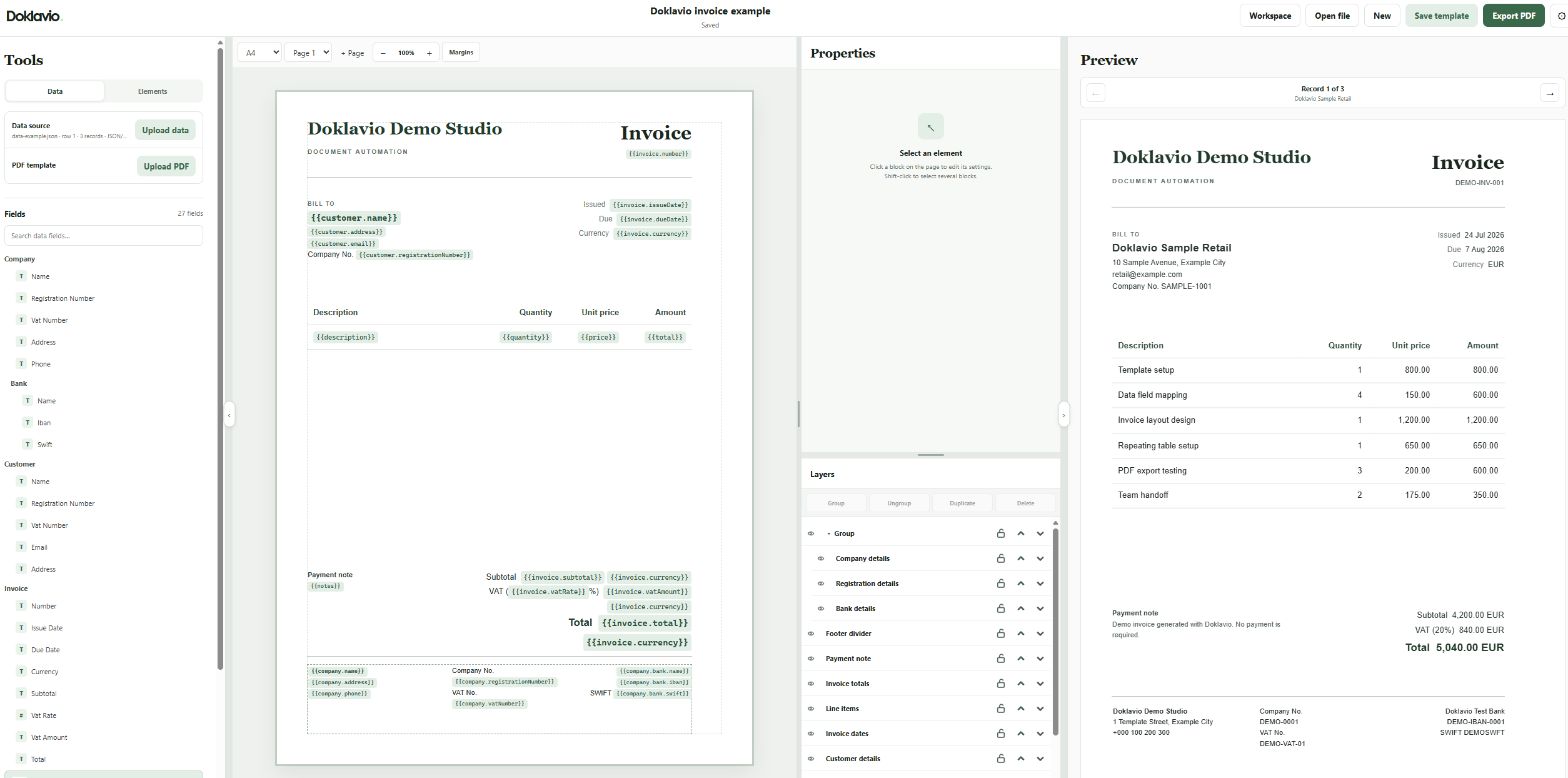Hide the Line items layer
The height and width of the screenshot is (778, 1568).
811,709
